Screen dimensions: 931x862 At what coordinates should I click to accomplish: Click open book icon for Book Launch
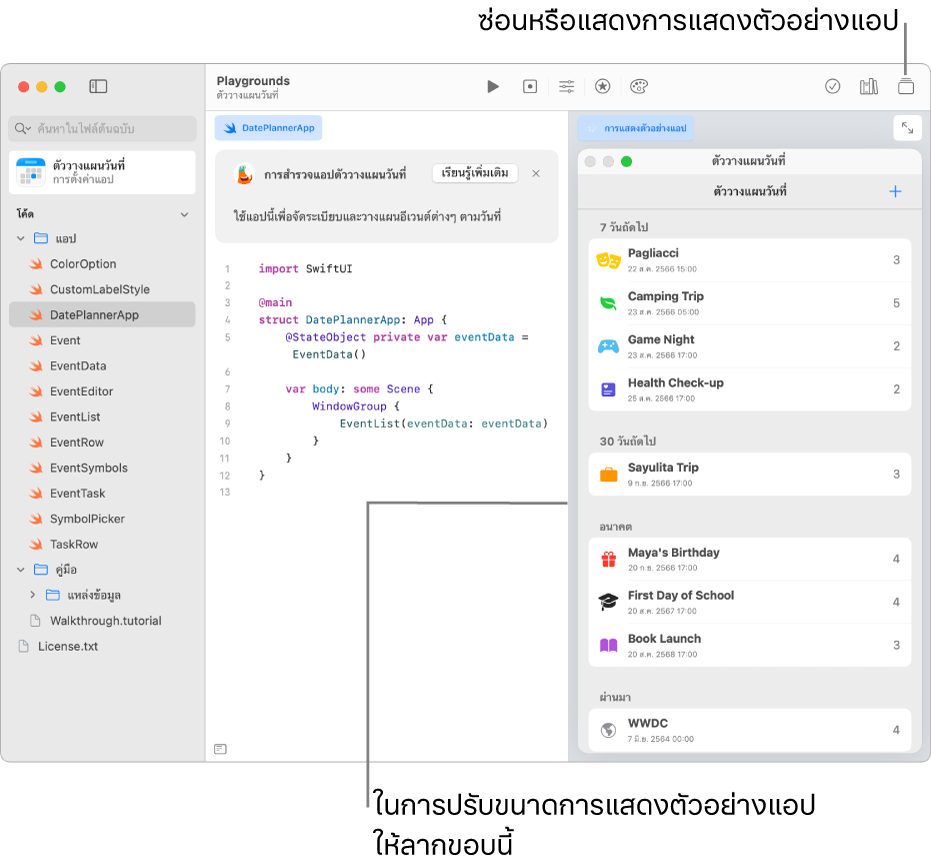609,645
